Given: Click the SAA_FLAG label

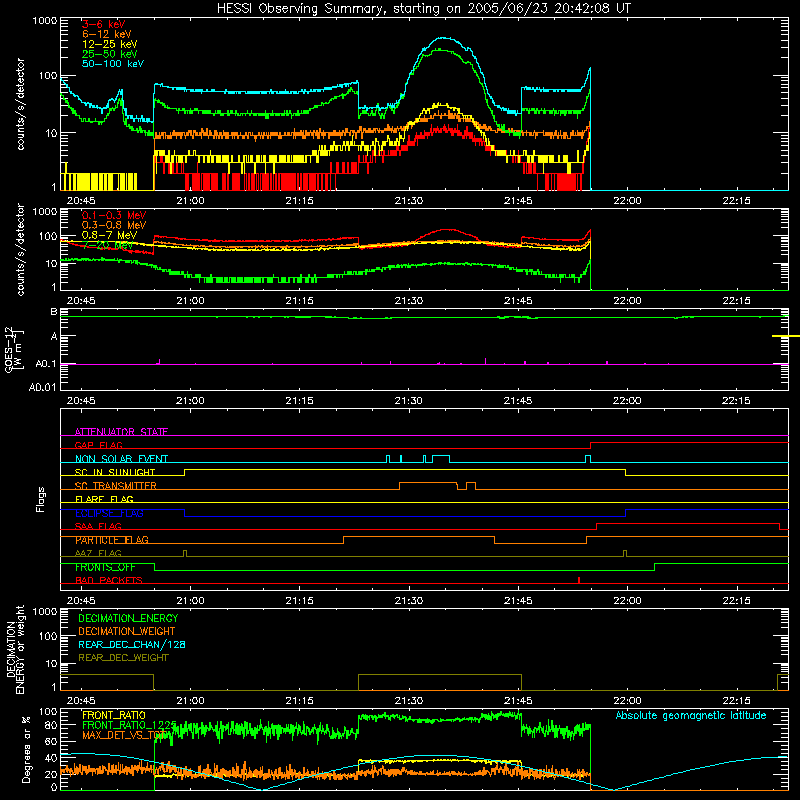Looking at the screenshot, I should click(x=98, y=526).
